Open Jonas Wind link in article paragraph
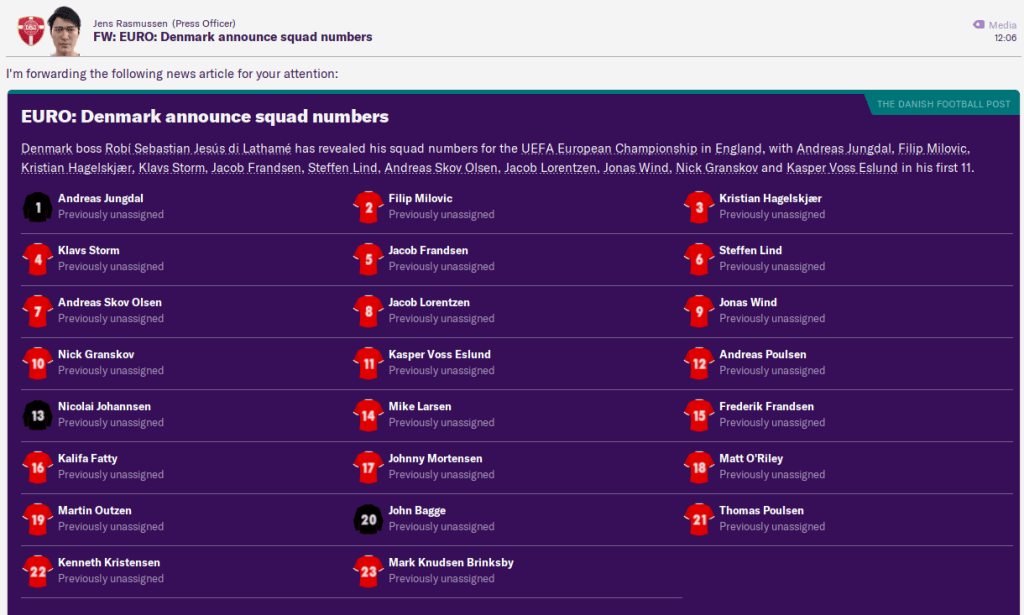The width and height of the screenshot is (1024, 615). click(x=636, y=168)
